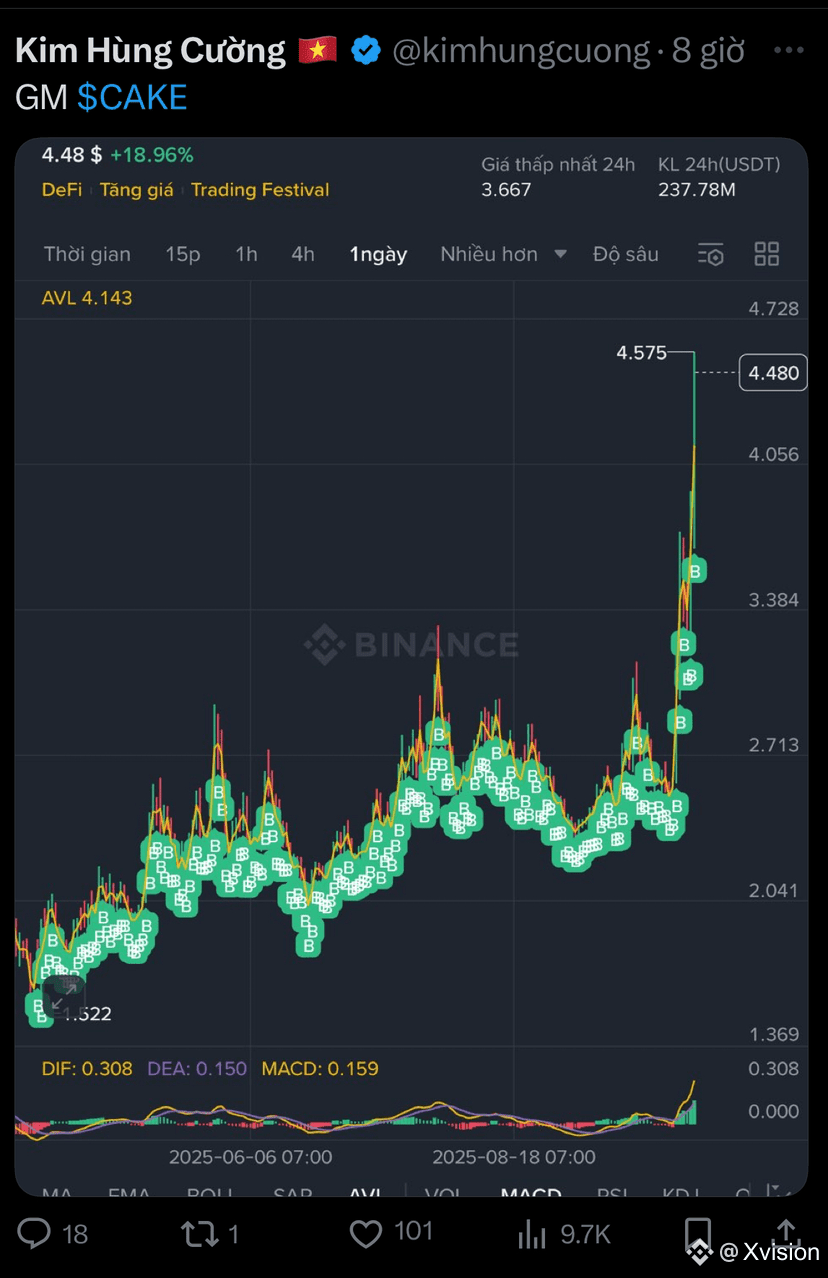Click the 3.667 24h low value
This screenshot has height=1278, width=828.
(x=506, y=189)
